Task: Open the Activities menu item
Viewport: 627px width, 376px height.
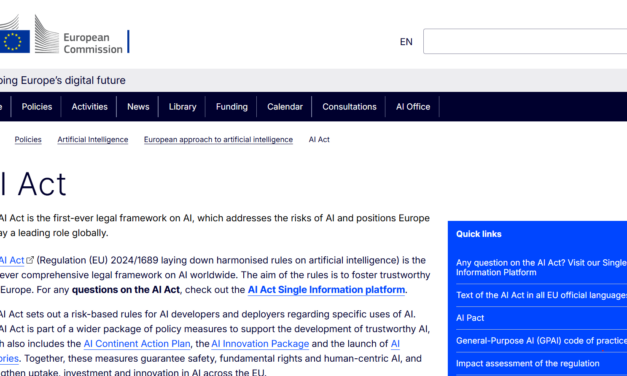Action: pos(89,107)
